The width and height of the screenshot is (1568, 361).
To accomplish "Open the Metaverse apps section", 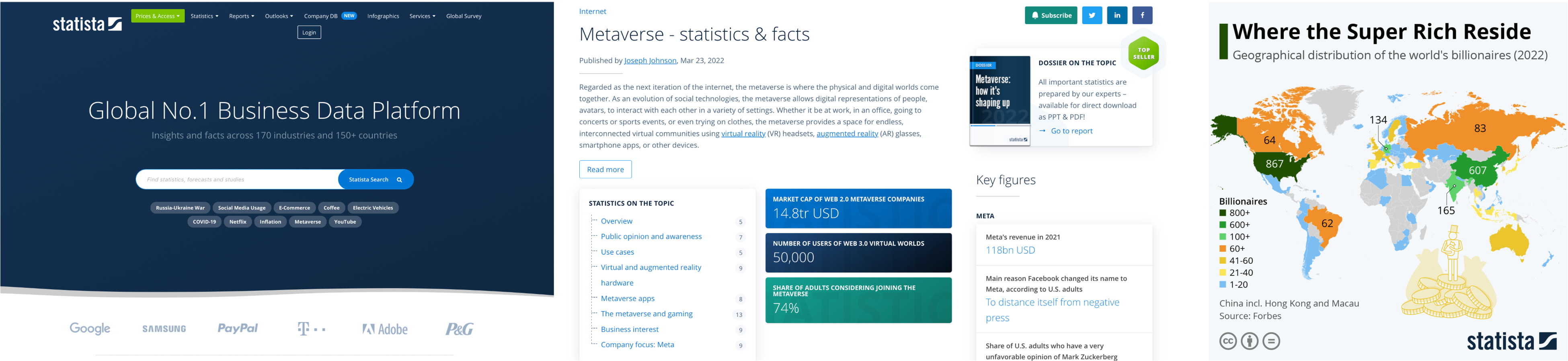I will [x=628, y=298].
